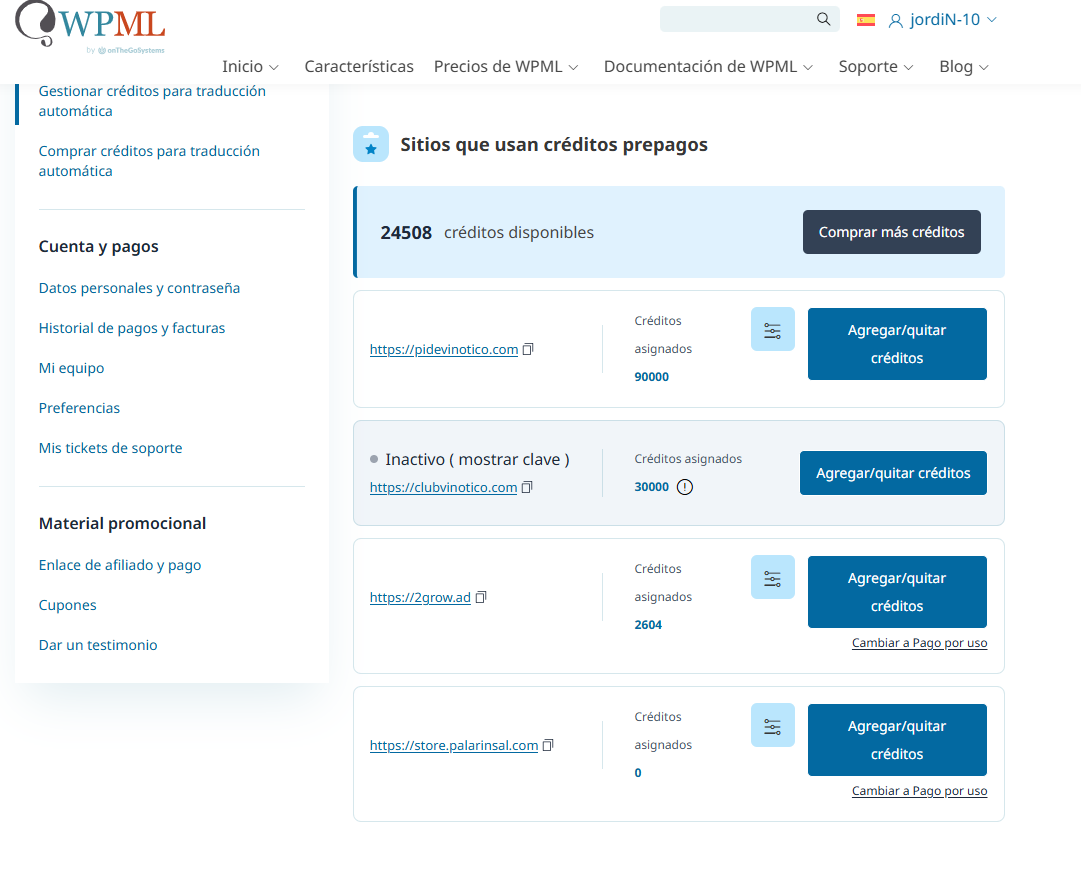
Task: Click the 24508 créditos disponibles value
Action: pos(406,232)
